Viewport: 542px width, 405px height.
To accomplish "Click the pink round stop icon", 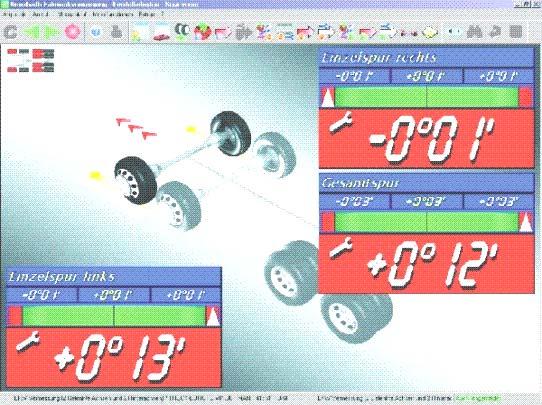I will click(x=73, y=32).
